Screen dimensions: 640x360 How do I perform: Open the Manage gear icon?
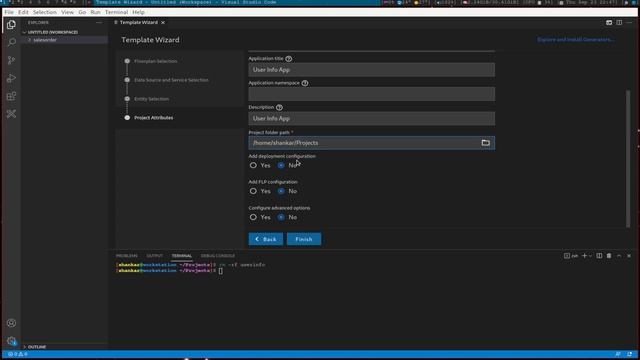pyautogui.click(x=11, y=341)
